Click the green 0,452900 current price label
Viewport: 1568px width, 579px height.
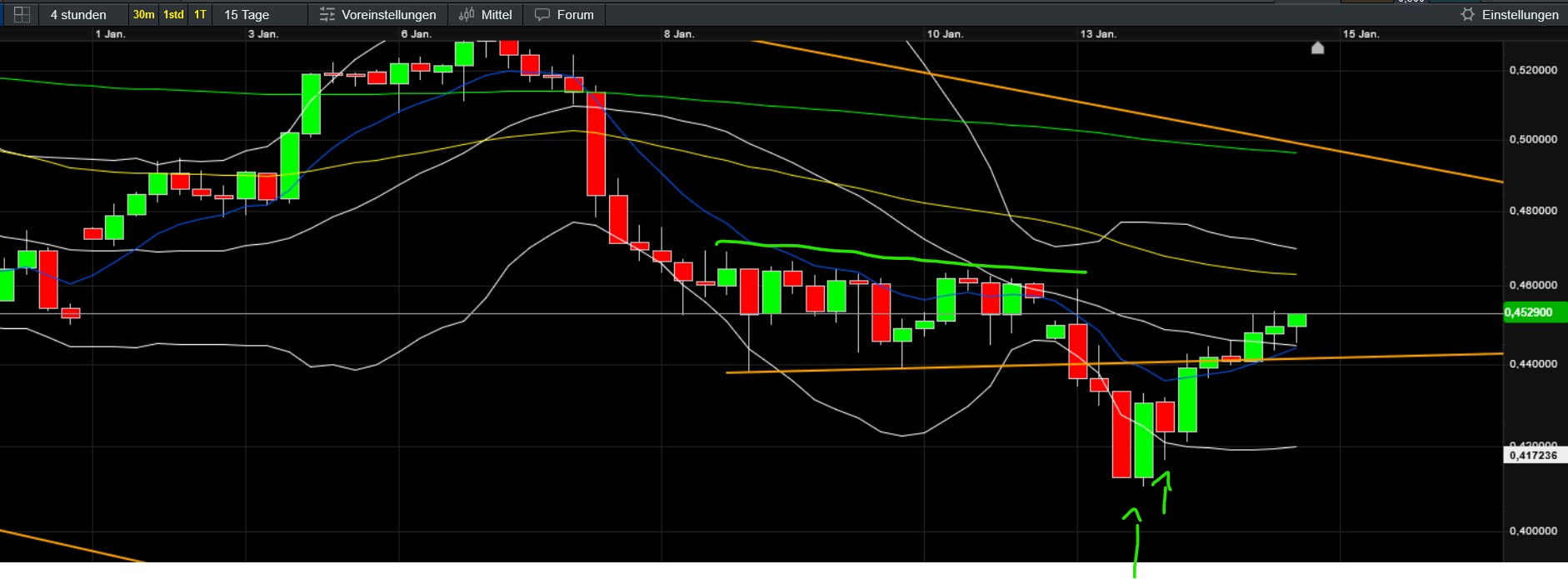(1535, 312)
